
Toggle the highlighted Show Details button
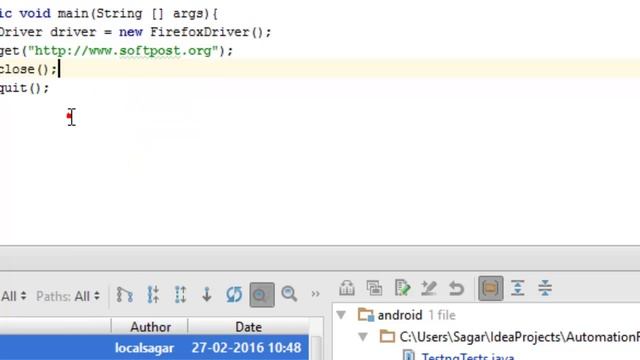262,294
